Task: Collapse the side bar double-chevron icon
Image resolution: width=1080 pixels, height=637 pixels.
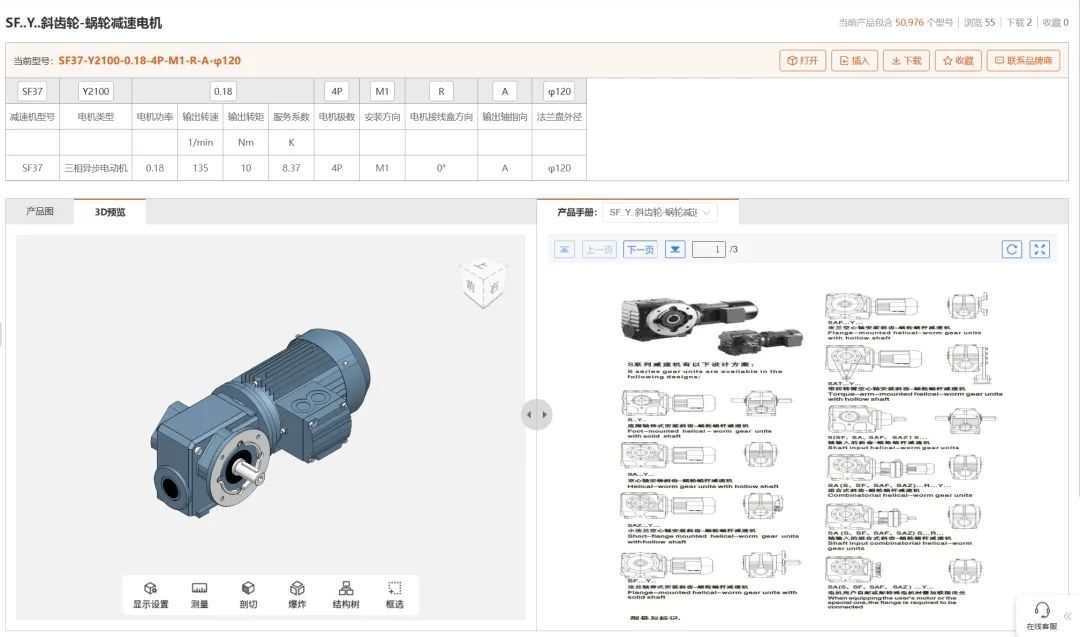Action: [x=1068, y=616]
